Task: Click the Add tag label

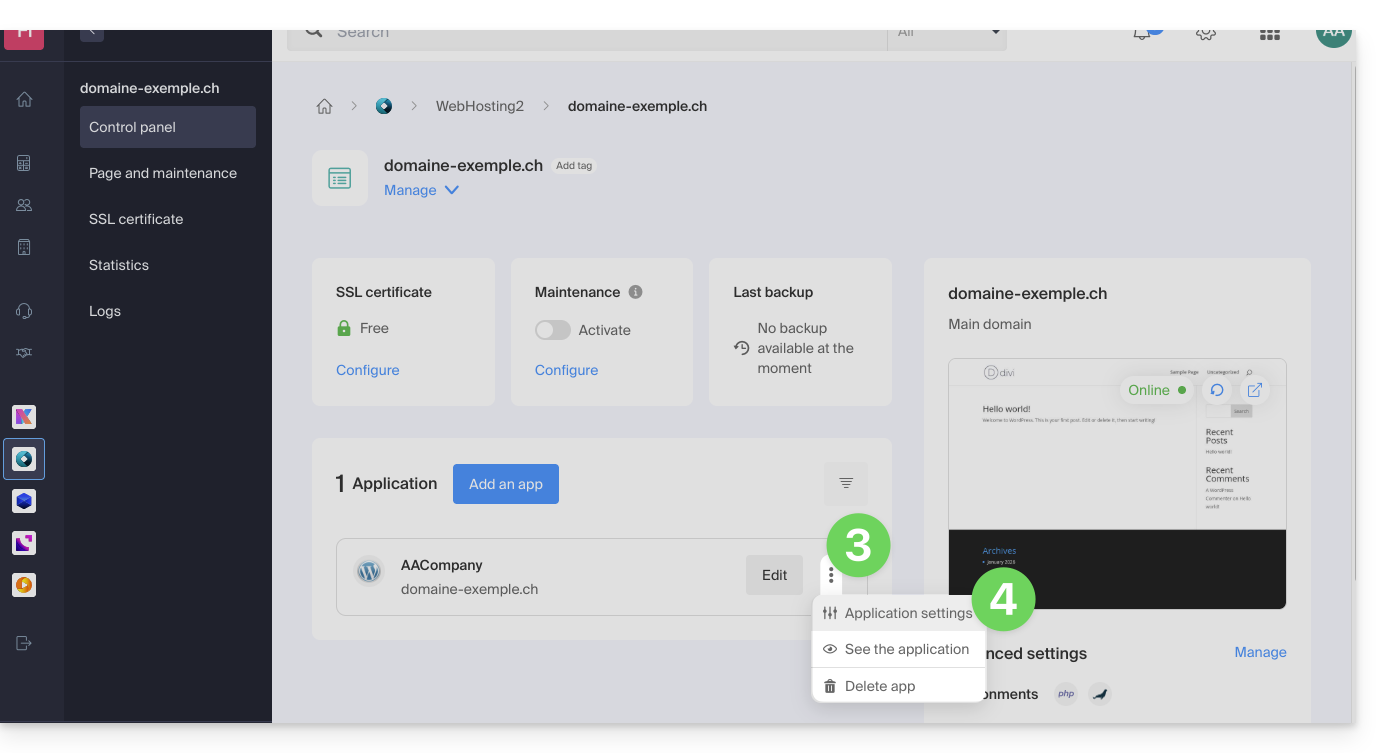Action: click(x=574, y=166)
